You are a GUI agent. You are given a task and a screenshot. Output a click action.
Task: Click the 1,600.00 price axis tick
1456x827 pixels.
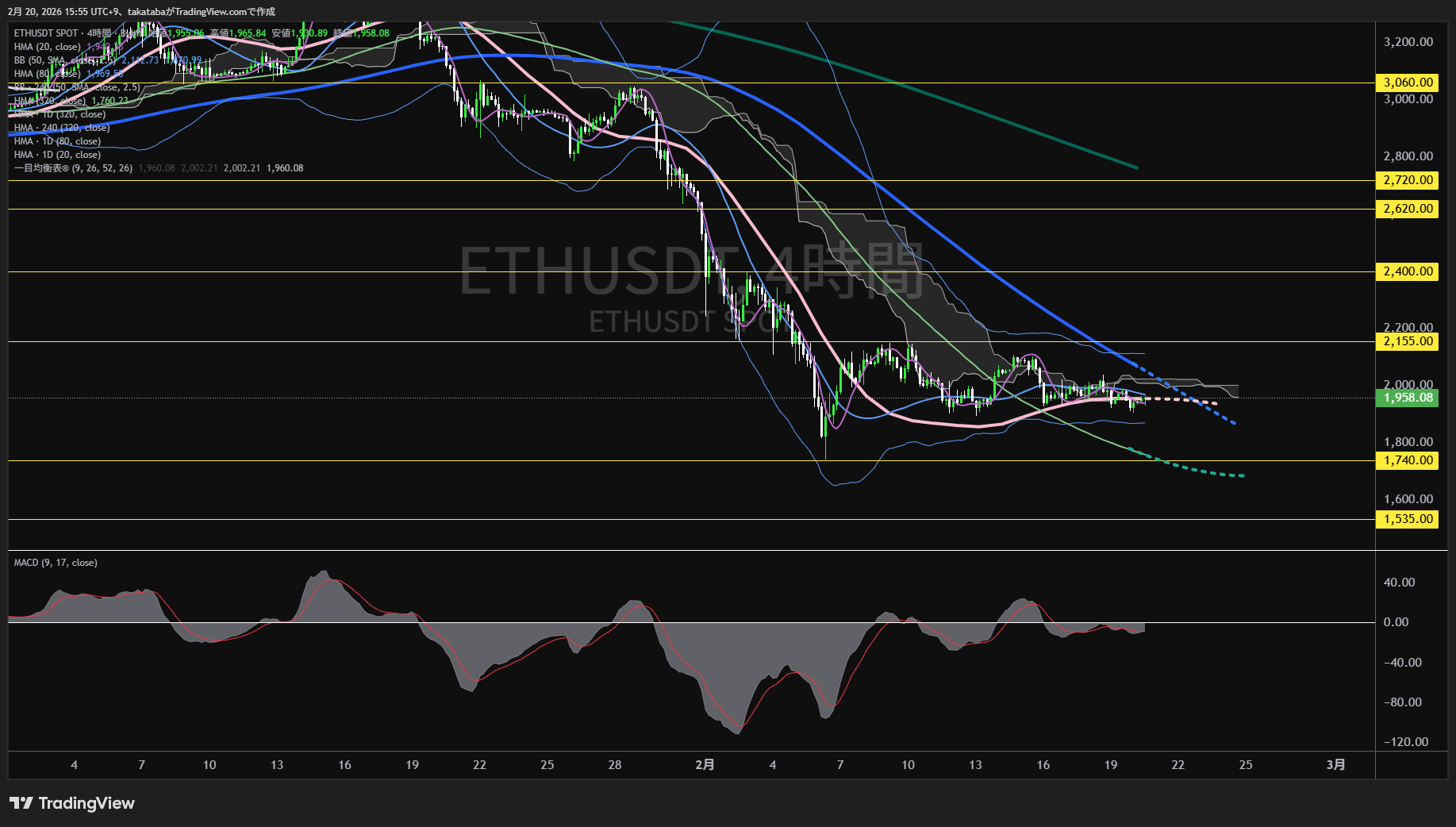tap(1408, 499)
